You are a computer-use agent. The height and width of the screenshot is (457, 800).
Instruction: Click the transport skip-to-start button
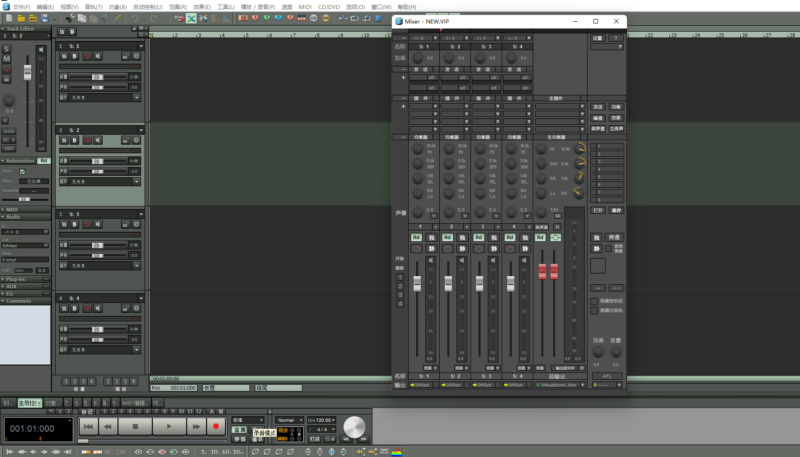[88, 426]
